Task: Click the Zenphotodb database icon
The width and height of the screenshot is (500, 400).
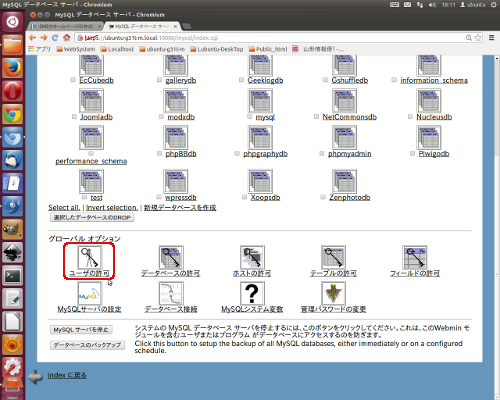Action: (345, 181)
